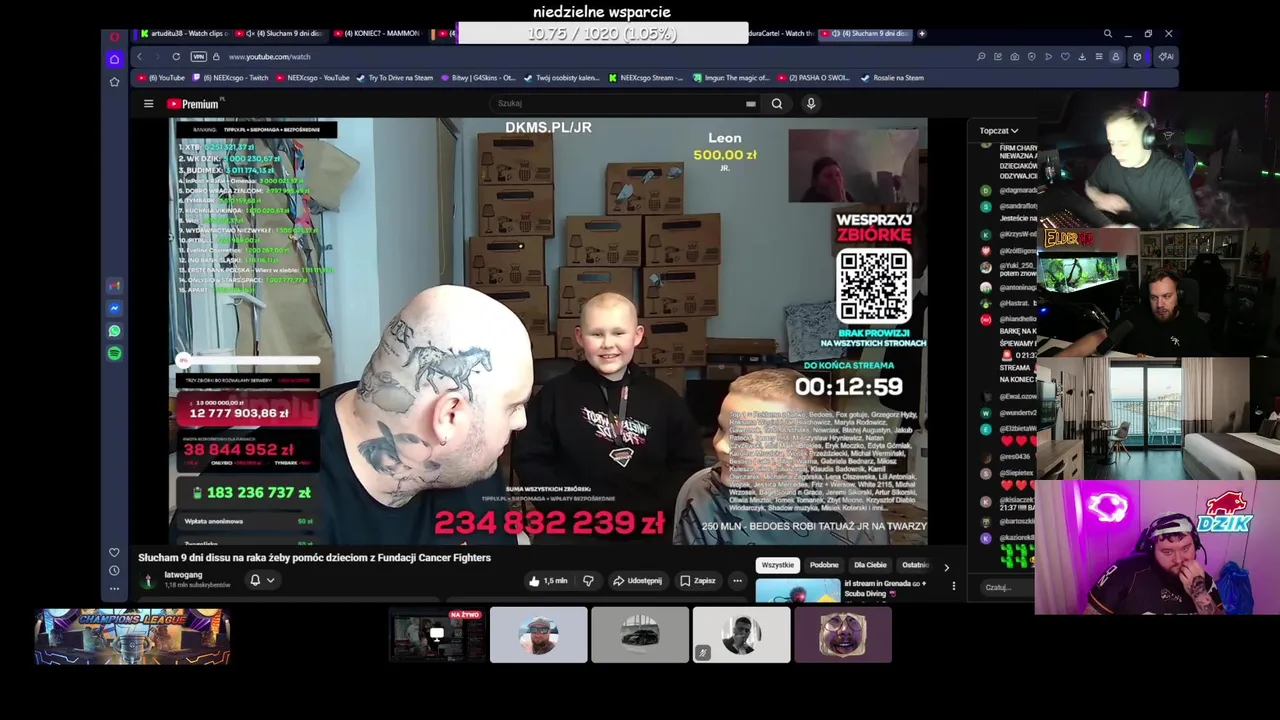Toggle the VPN badge in the address bar
This screenshot has height=720, width=1280.
(198, 57)
